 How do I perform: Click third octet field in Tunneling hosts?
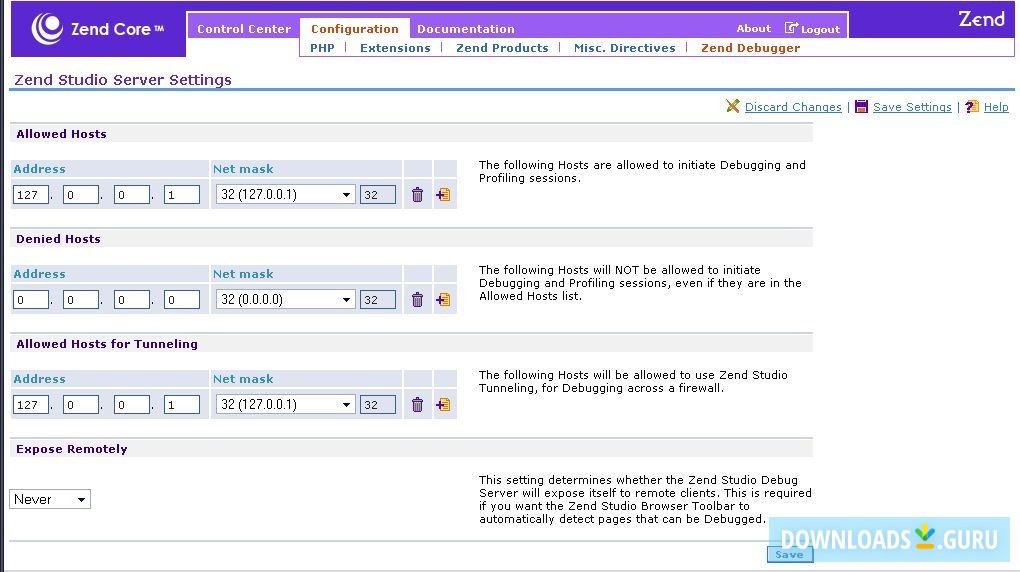(x=131, y=405)
